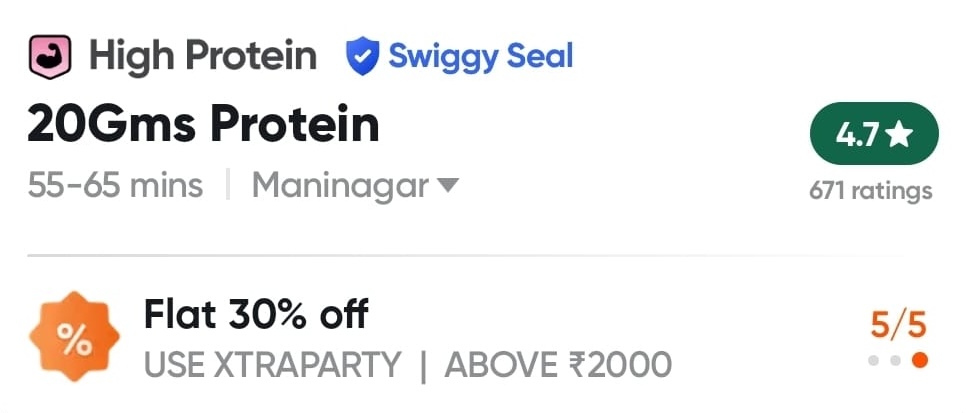Click the white star in rating badge
The image size is (966, 413).
900,135
